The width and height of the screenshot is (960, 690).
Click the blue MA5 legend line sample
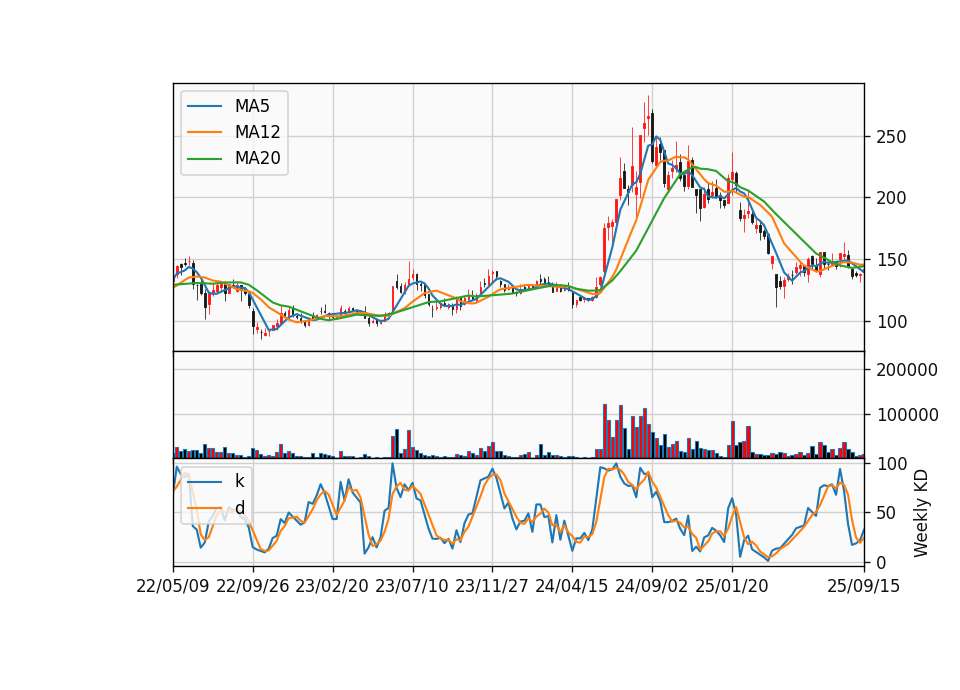[205, 106]
